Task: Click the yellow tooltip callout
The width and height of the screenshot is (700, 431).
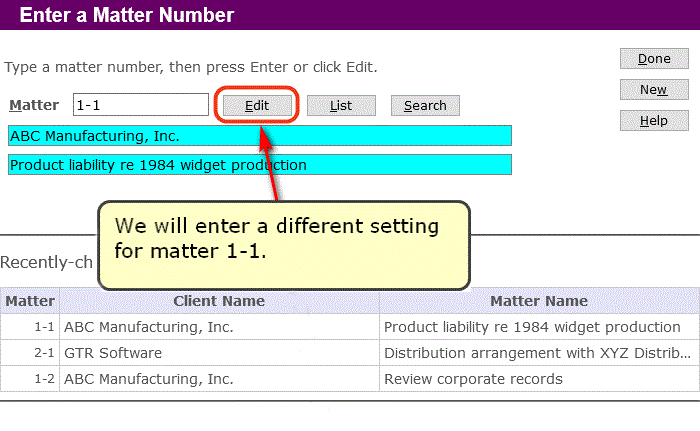Action: tap(284, 245)
